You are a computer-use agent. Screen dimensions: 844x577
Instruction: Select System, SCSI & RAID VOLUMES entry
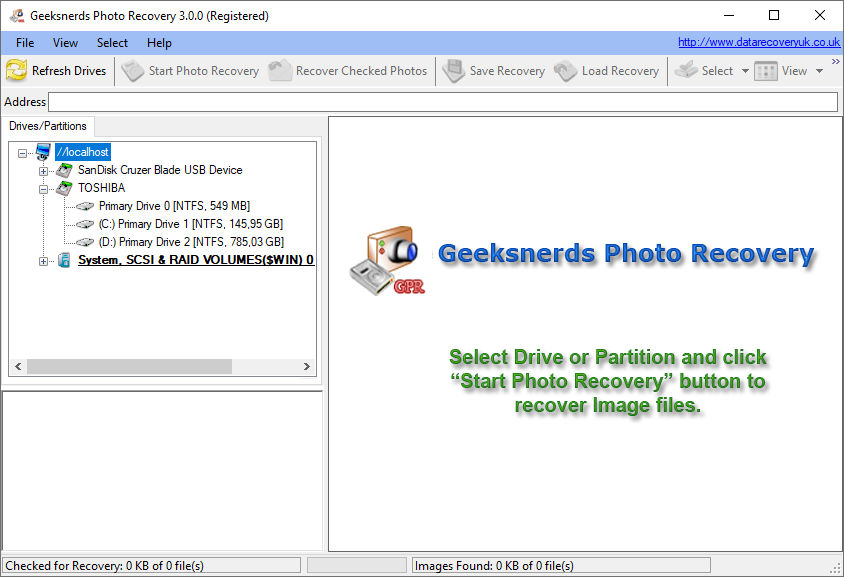pos(196,260)
